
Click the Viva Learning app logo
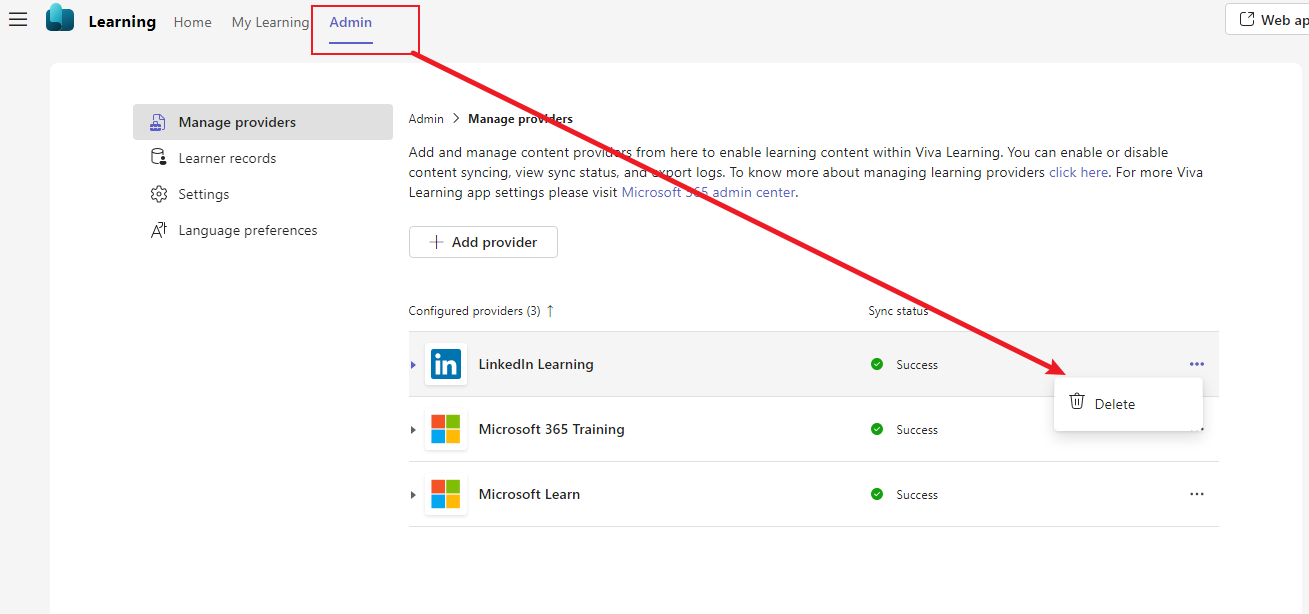60,18
